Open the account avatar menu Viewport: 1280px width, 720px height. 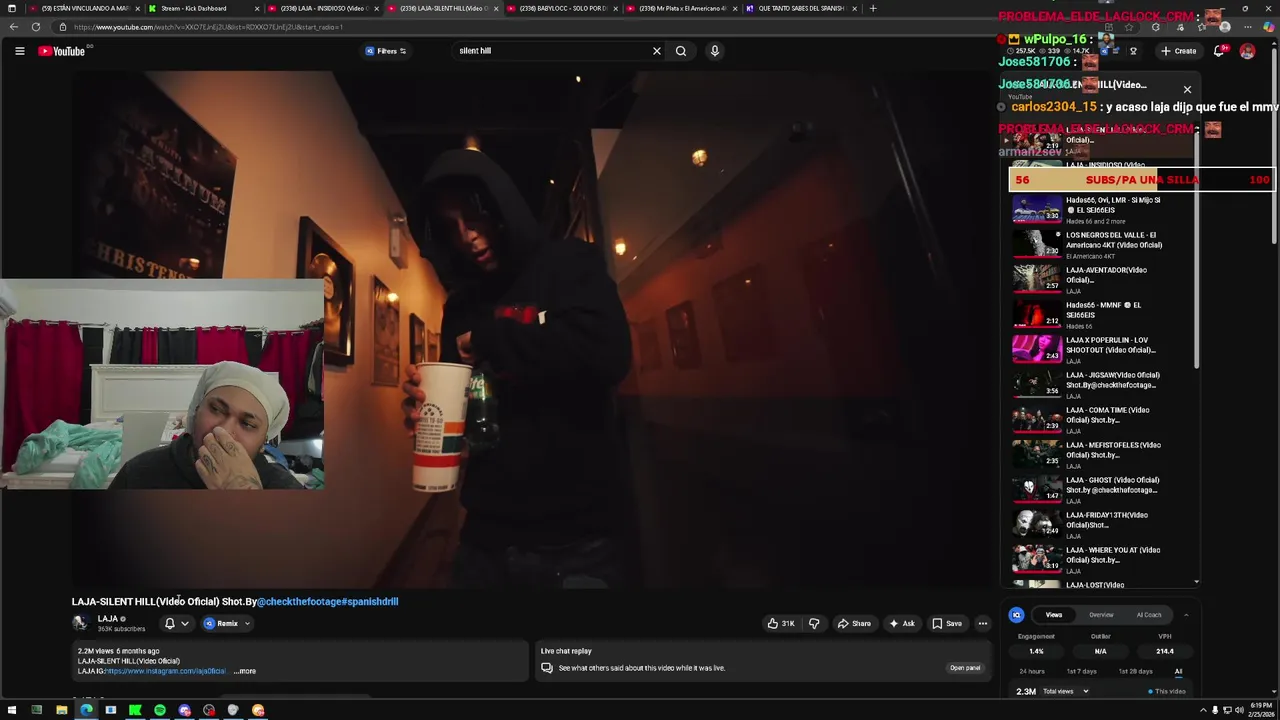click(x=1247, y=51)
